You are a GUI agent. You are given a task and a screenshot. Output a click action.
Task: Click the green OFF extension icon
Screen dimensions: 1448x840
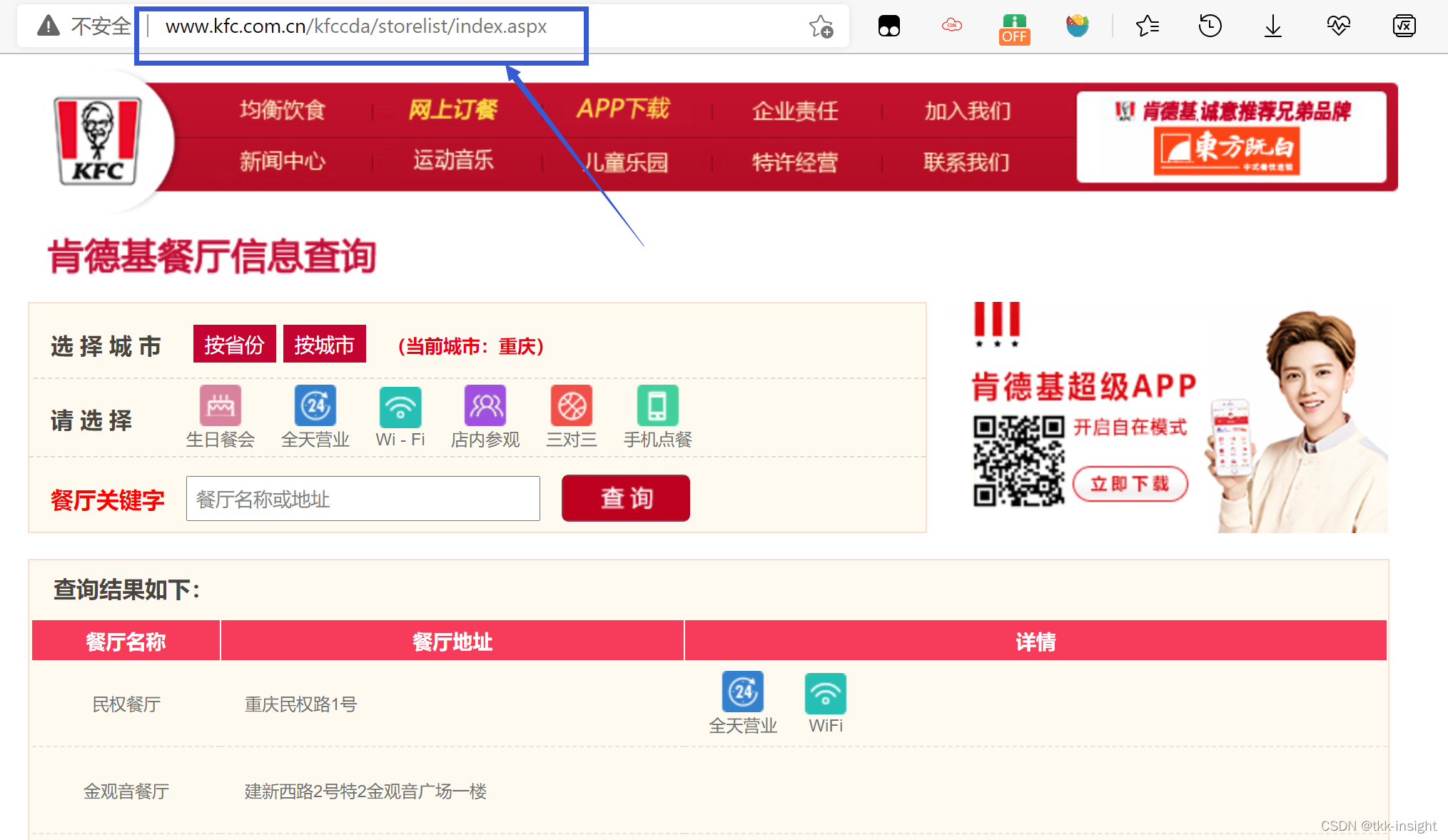click(1014, 29)
